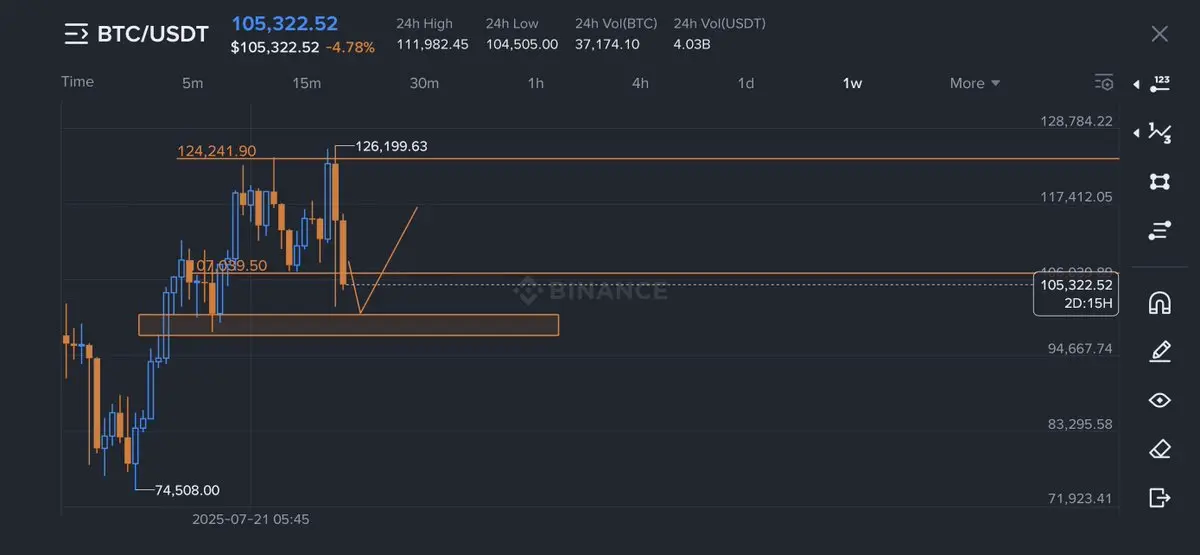Close the fullscreen chart view
The width and height of the screenshot is (1200, 555).
(x=1159, y=34)
